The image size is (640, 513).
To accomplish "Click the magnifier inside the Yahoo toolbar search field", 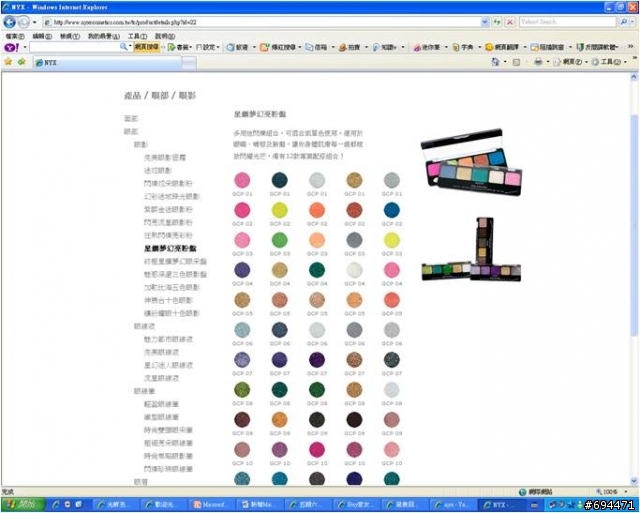I will click(x=123, y=47).
